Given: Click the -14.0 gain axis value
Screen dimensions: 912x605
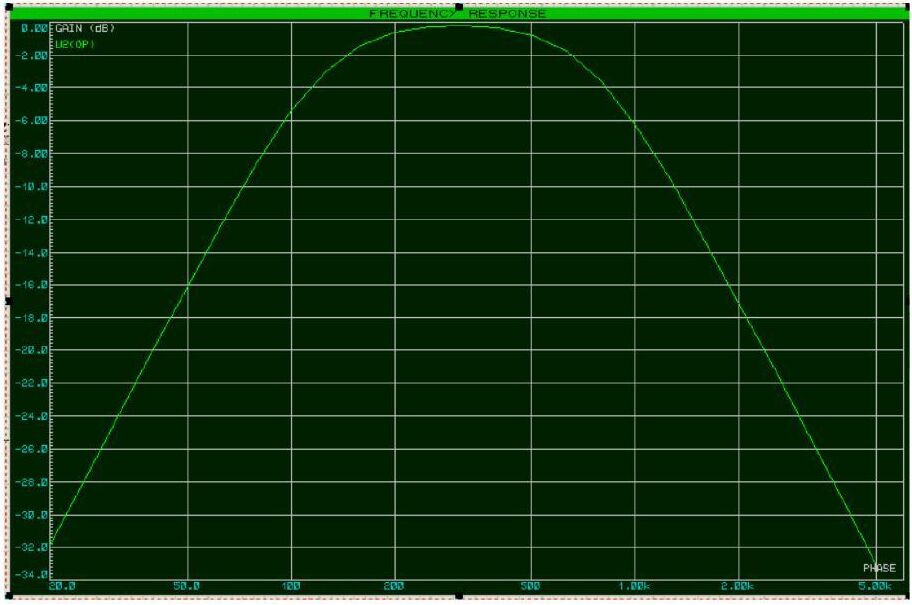Looking at the screenshot, I should point(33,253).
